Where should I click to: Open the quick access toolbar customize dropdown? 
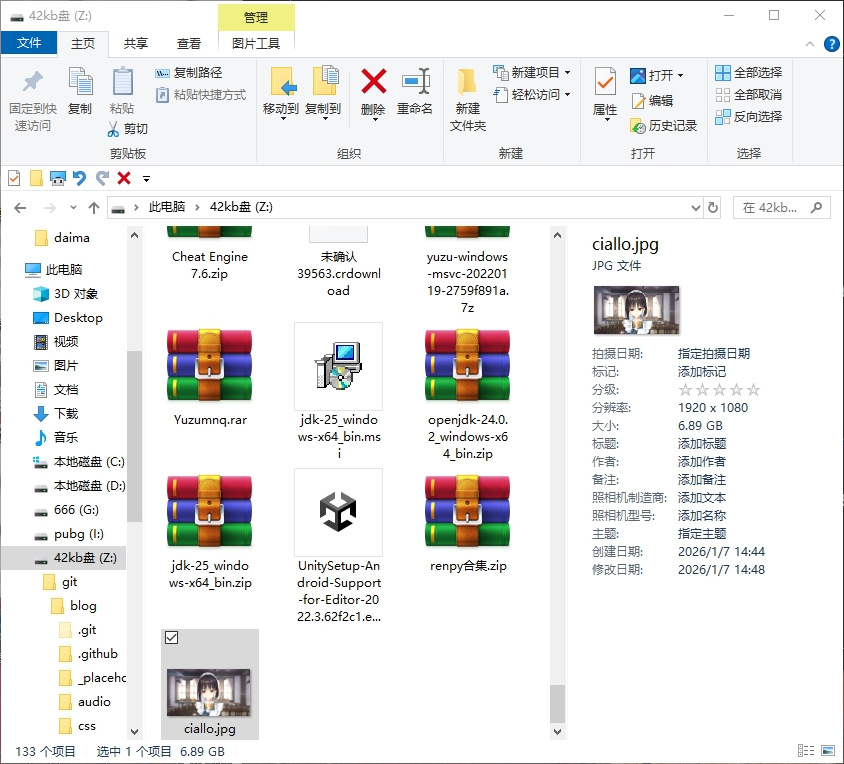(146, 178)
